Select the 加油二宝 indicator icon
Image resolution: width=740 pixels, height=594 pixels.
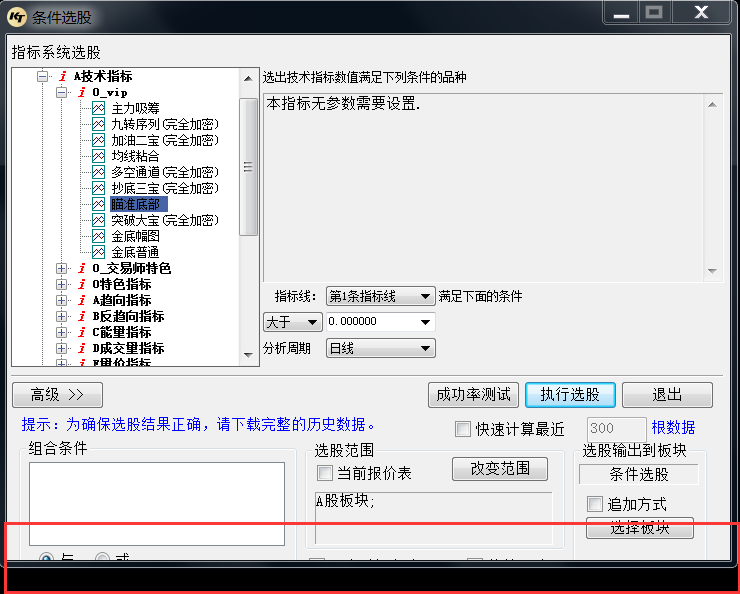98,140
